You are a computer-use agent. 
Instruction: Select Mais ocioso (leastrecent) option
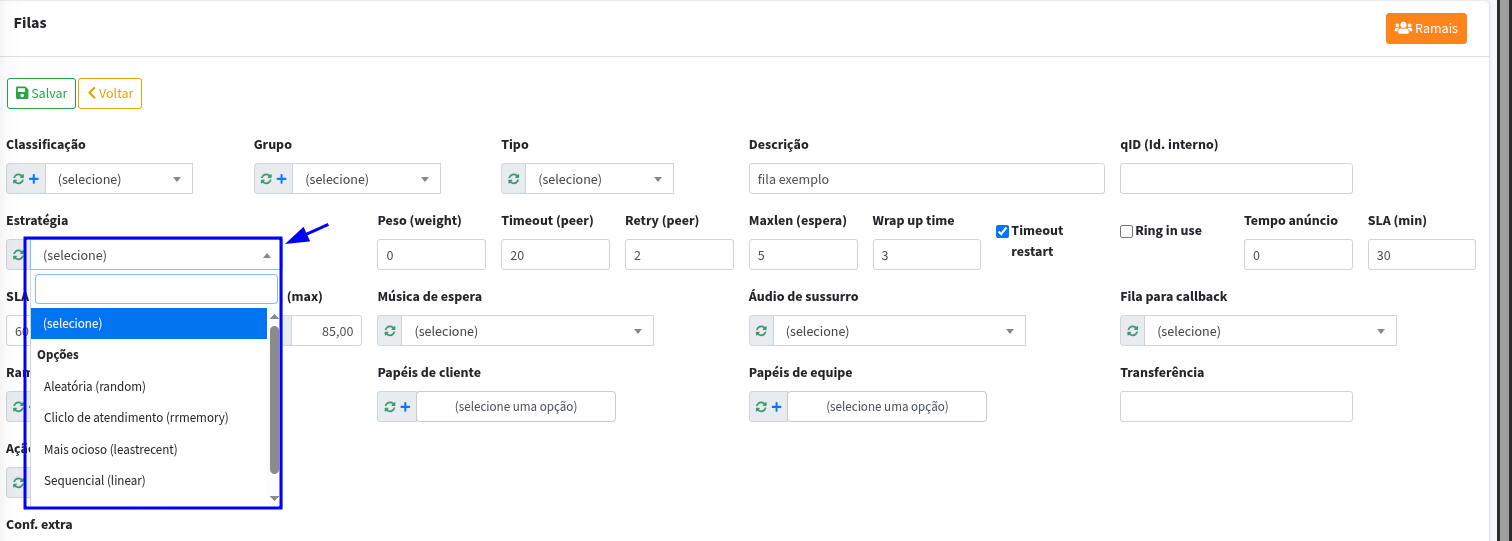coord(110,449)
